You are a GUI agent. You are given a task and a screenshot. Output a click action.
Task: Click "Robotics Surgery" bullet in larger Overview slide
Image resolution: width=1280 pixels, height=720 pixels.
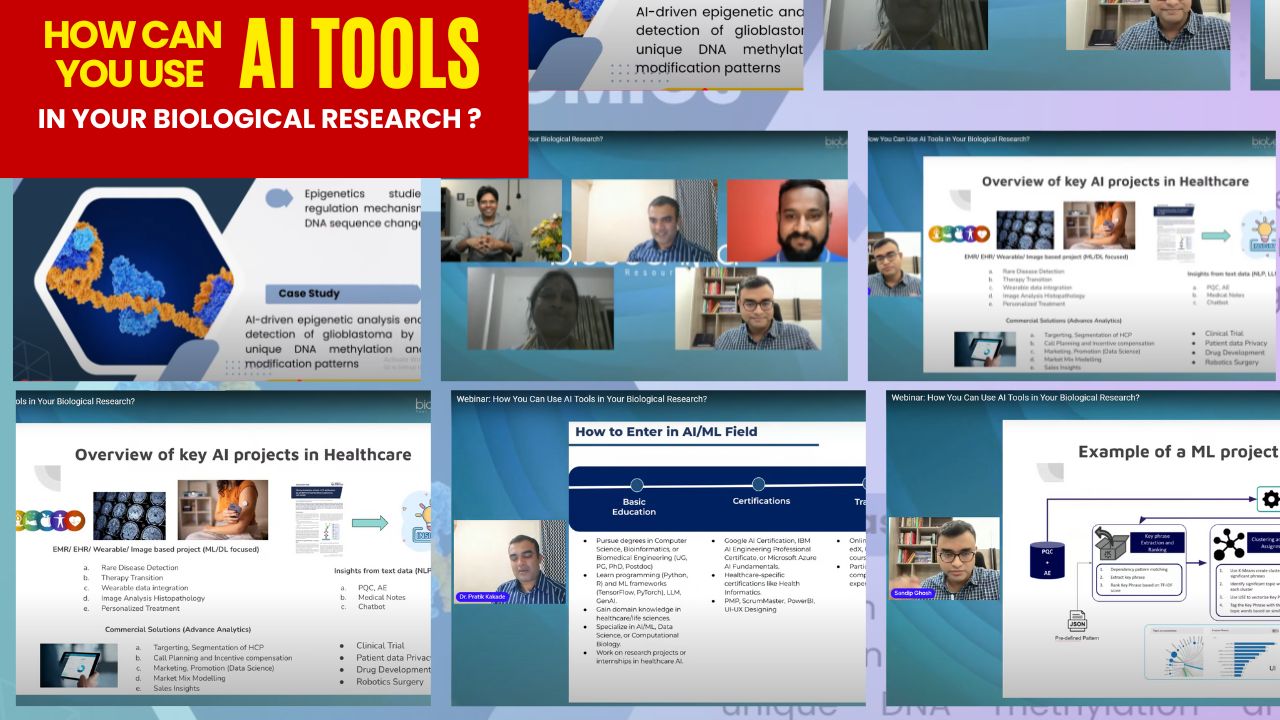tap(390, 681)
